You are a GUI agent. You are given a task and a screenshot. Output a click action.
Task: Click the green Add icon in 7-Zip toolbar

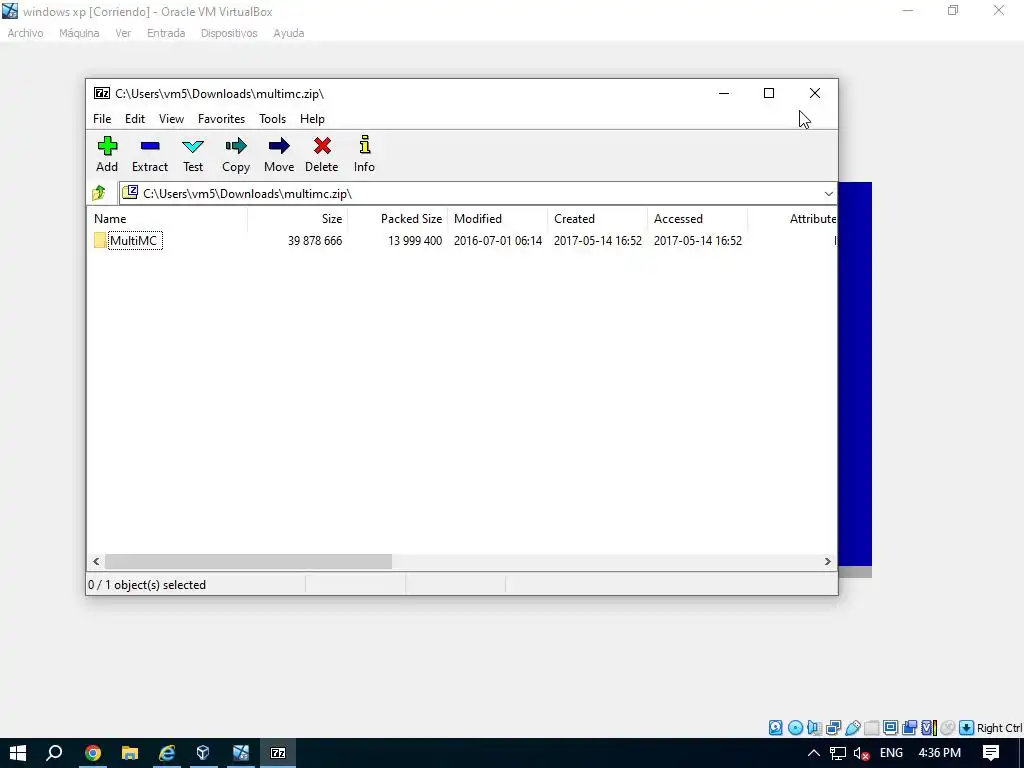[x=107, y=146]
